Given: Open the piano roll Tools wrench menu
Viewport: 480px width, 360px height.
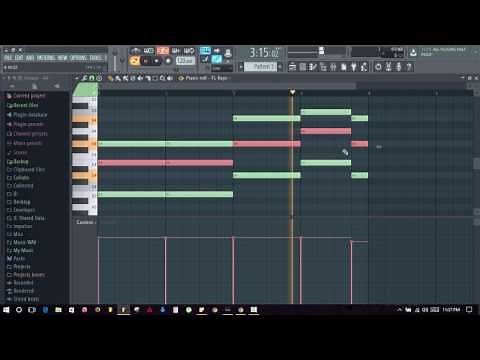Looking at the screenshot, I should [85, 78].
